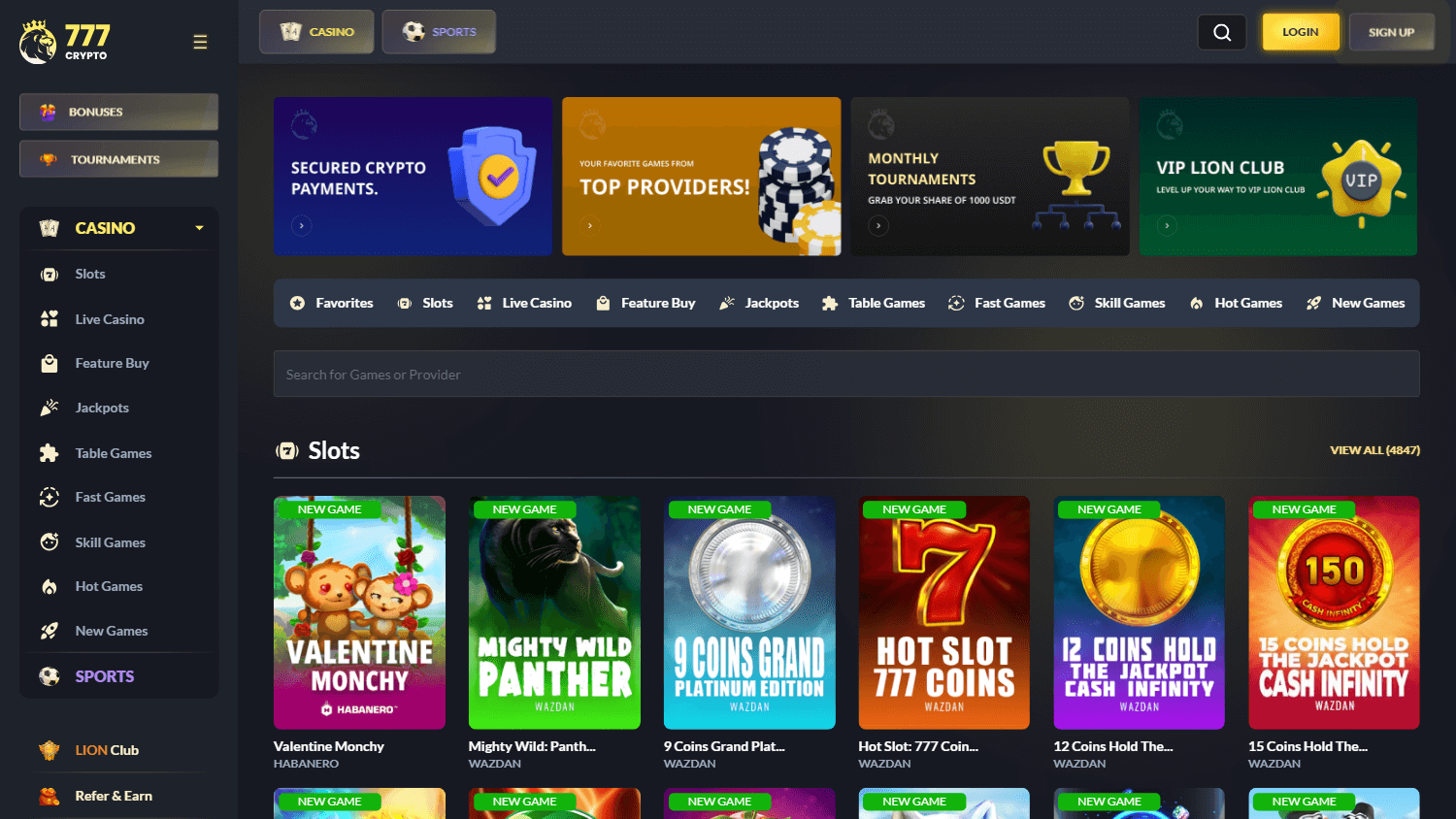The width and height of the screenshot is (1456, 819).
Task: Collapse sidebar with hamburger menu icon
Action: (x=200, y=42)
